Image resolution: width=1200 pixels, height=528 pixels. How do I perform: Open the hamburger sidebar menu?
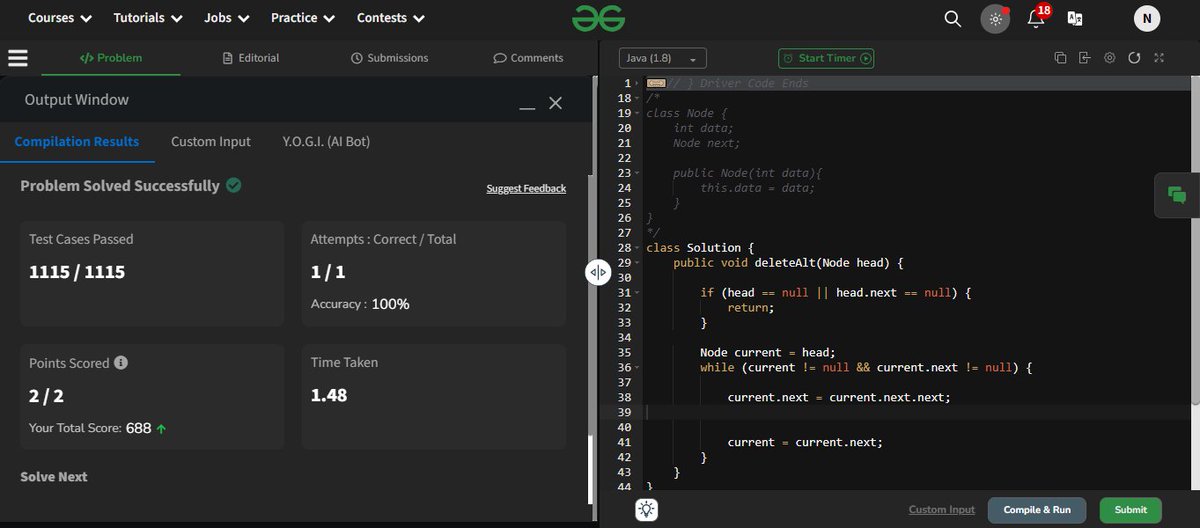pos(18,58)
